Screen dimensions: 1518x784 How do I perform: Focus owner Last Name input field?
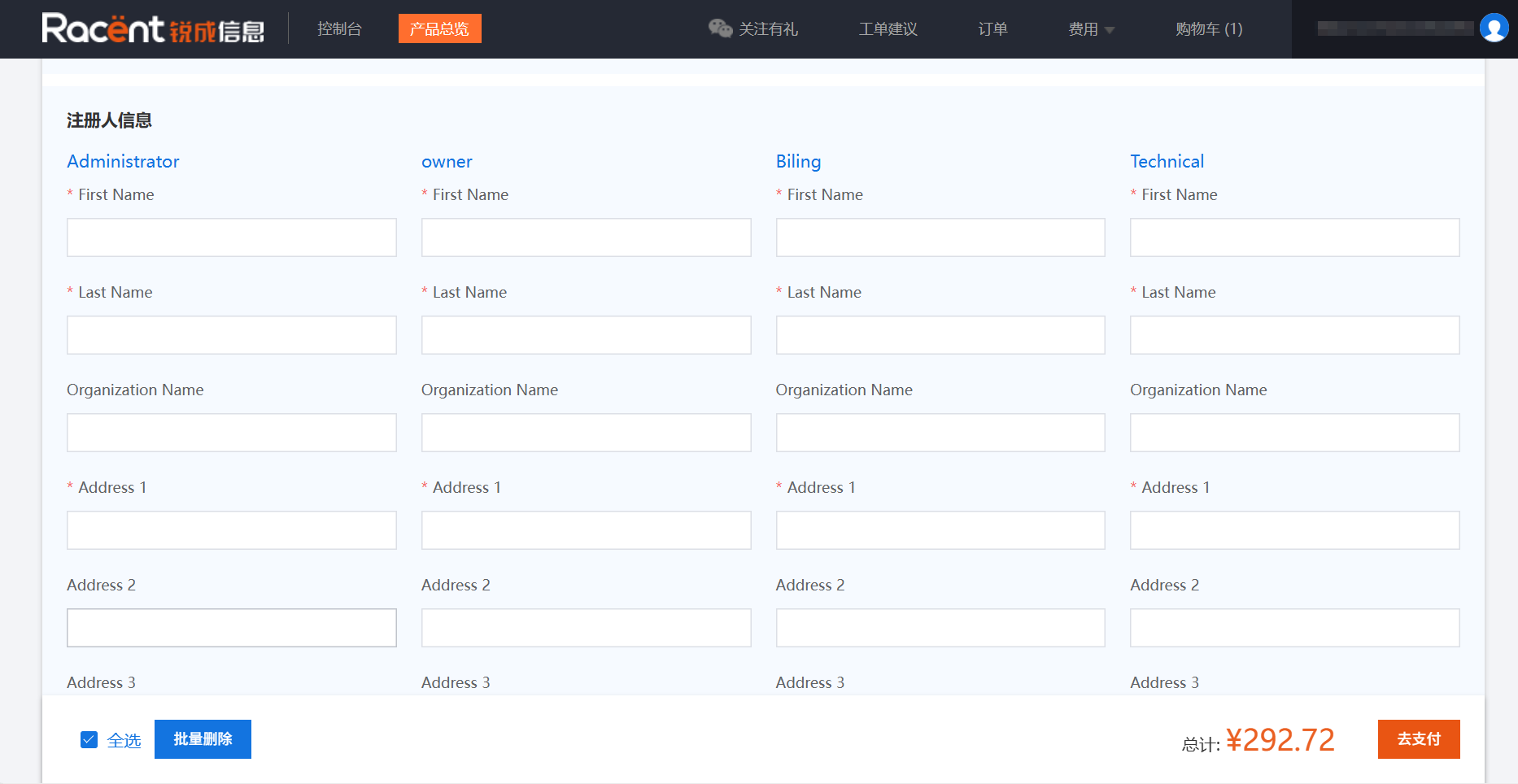click(x=586, y=335)
